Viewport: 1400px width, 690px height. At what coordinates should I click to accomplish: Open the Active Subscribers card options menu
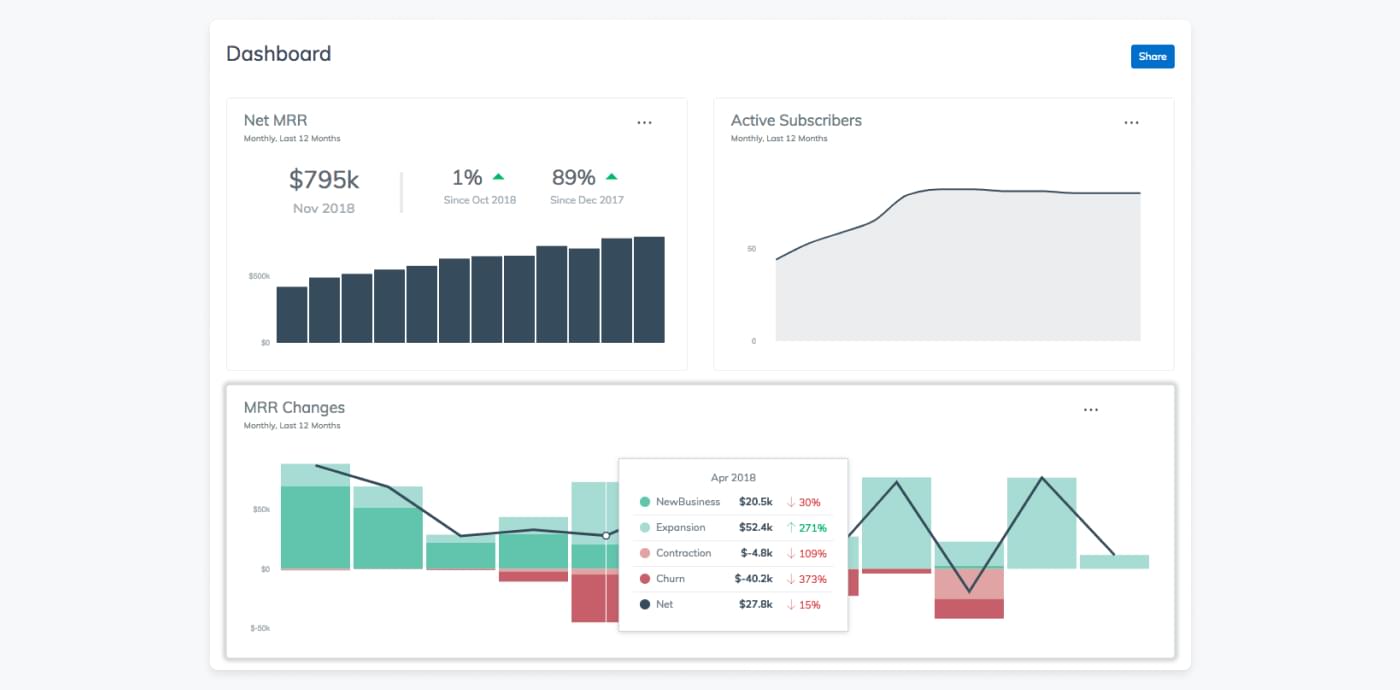[x=1131, y=123]
